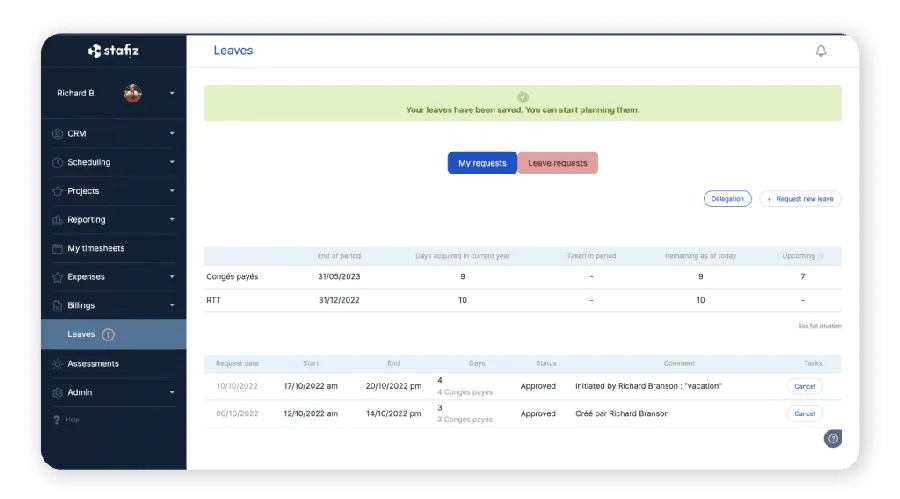Click the Help question mark icon in sidebar
The height and width of the screenshot is (499, 900).
point(57,419)
